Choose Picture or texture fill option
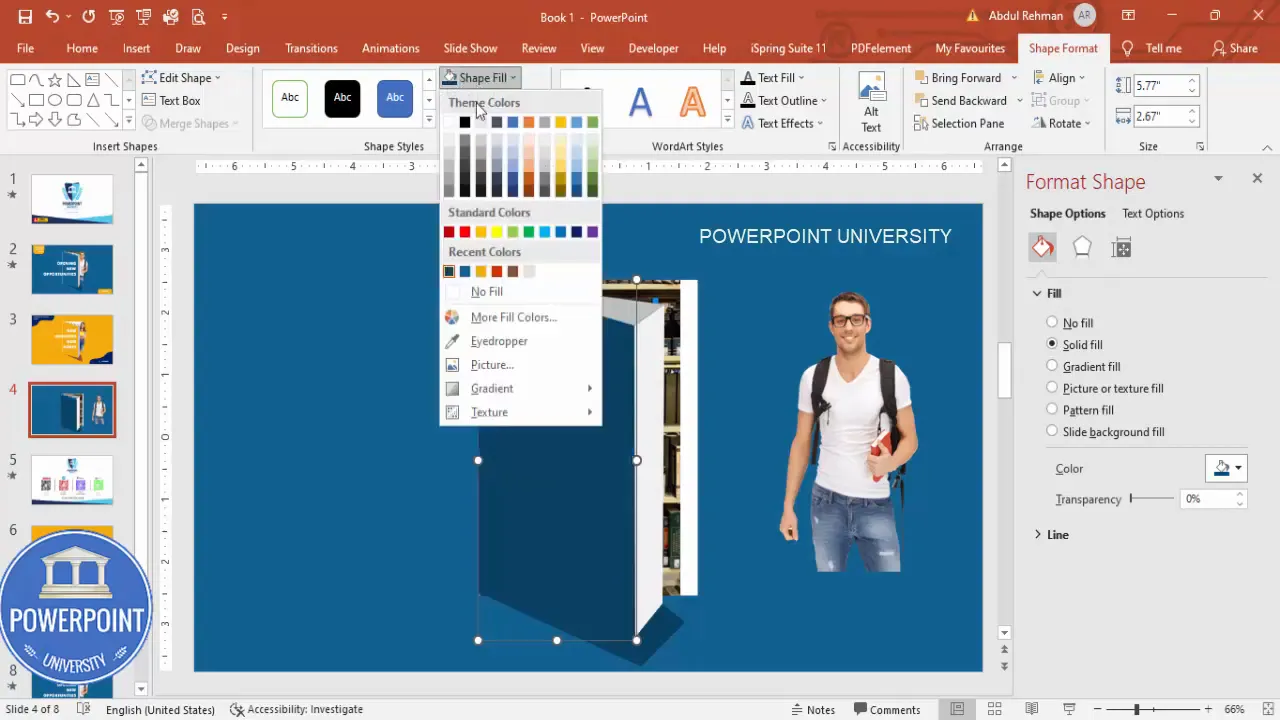 [1052, 388]
